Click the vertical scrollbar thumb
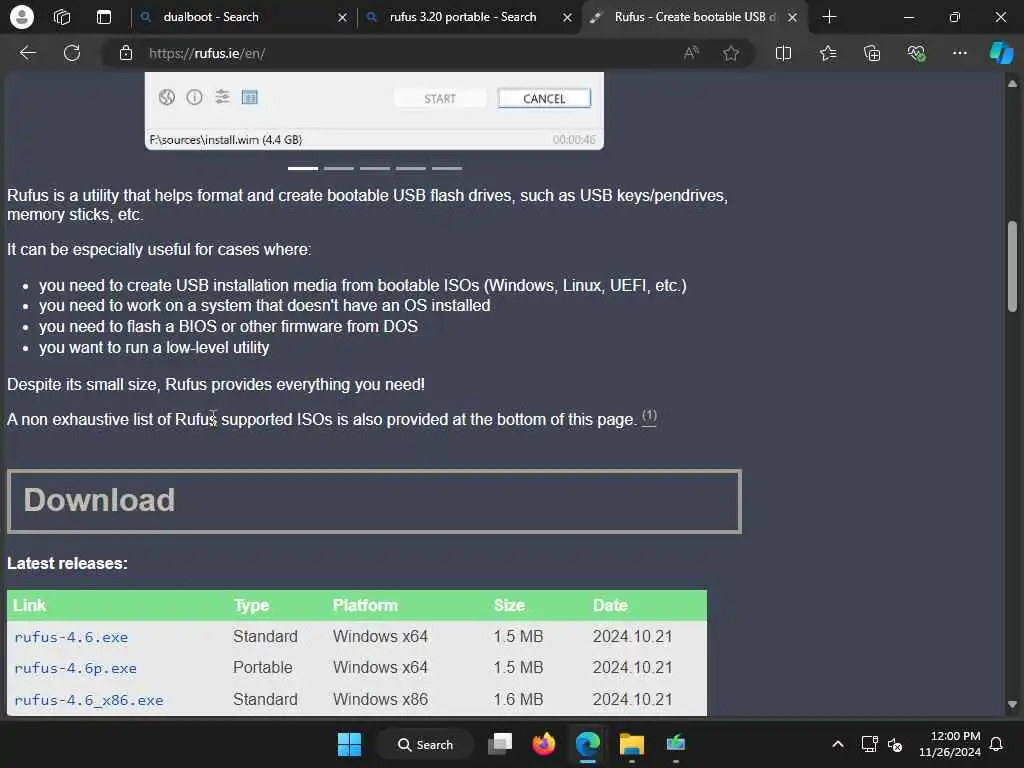Image resolution: width=1024 pixels, height=768 pixels. click(x=1012, y=265)
